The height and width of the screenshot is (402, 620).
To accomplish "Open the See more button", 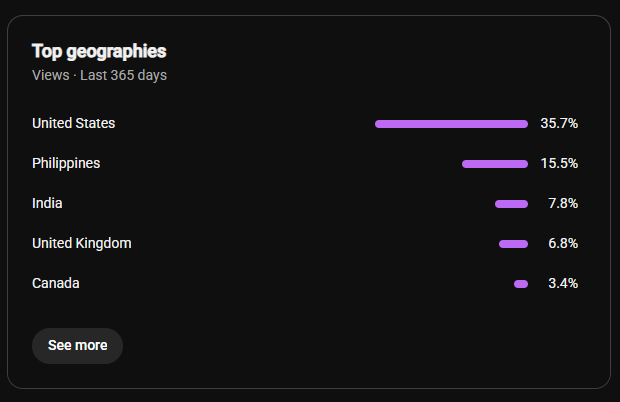I will pyautogui.click(x=78, y=345).
